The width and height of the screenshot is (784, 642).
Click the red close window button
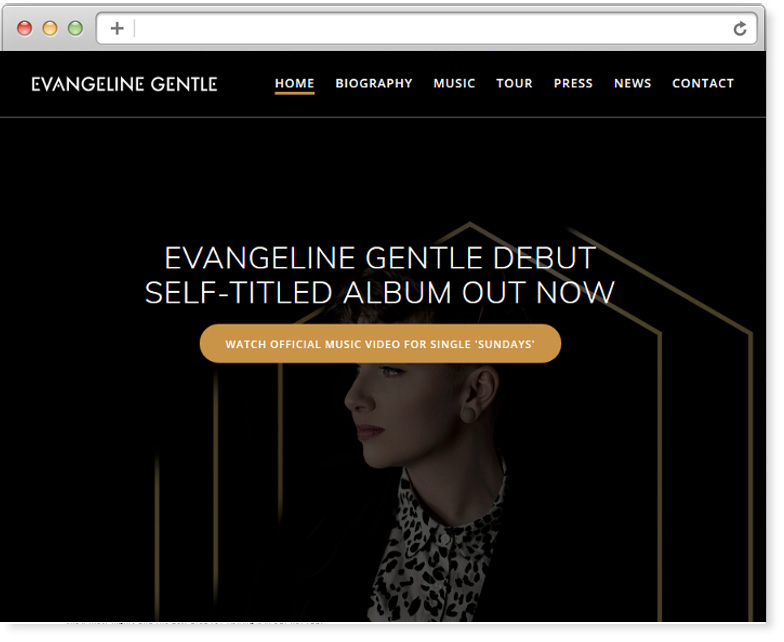pyautogui.click(x=24, y=28)
